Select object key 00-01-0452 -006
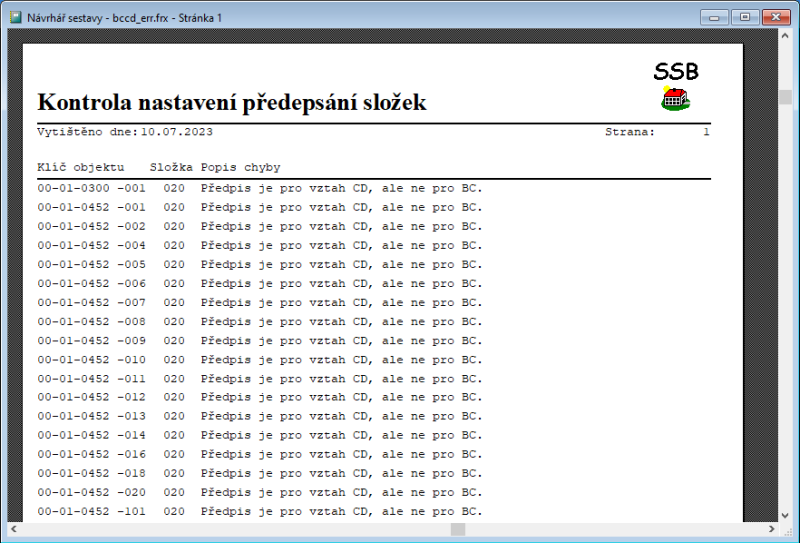The image size is (800, 543). pyautogui.click(x=91, y=284)
